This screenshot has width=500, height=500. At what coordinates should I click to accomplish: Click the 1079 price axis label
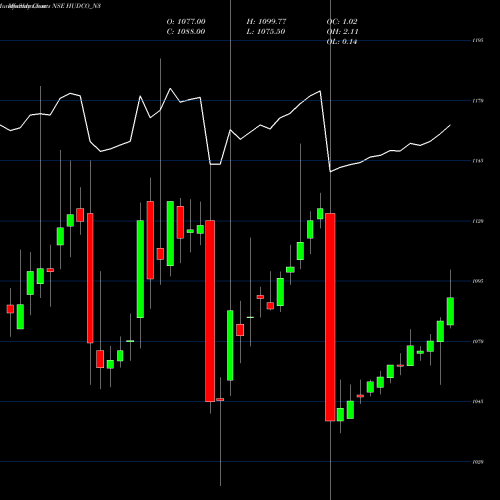[x=478, y=341]
